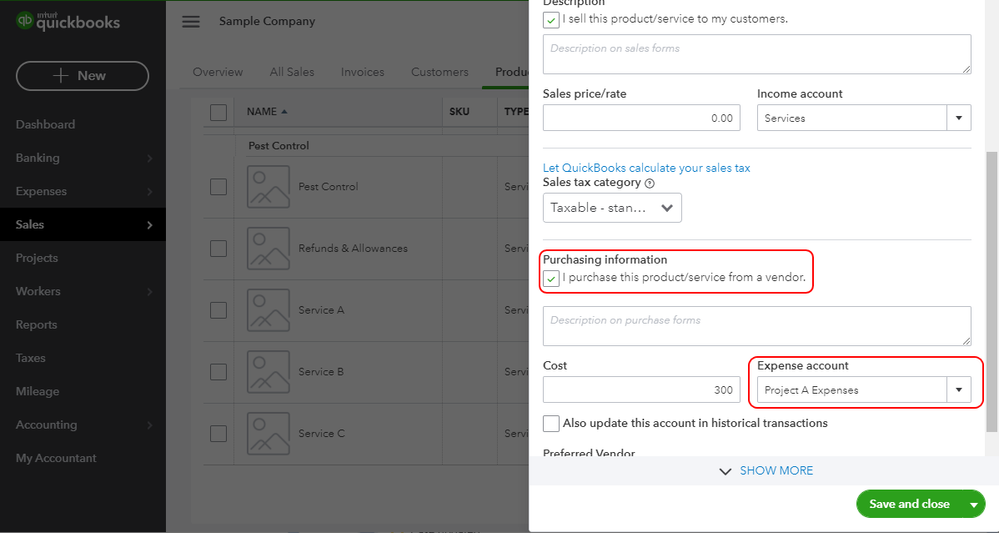Viewport: 999px width, 533px height.
Task: Click the Refunds & Allowances image placeholder
Action: 268,248
